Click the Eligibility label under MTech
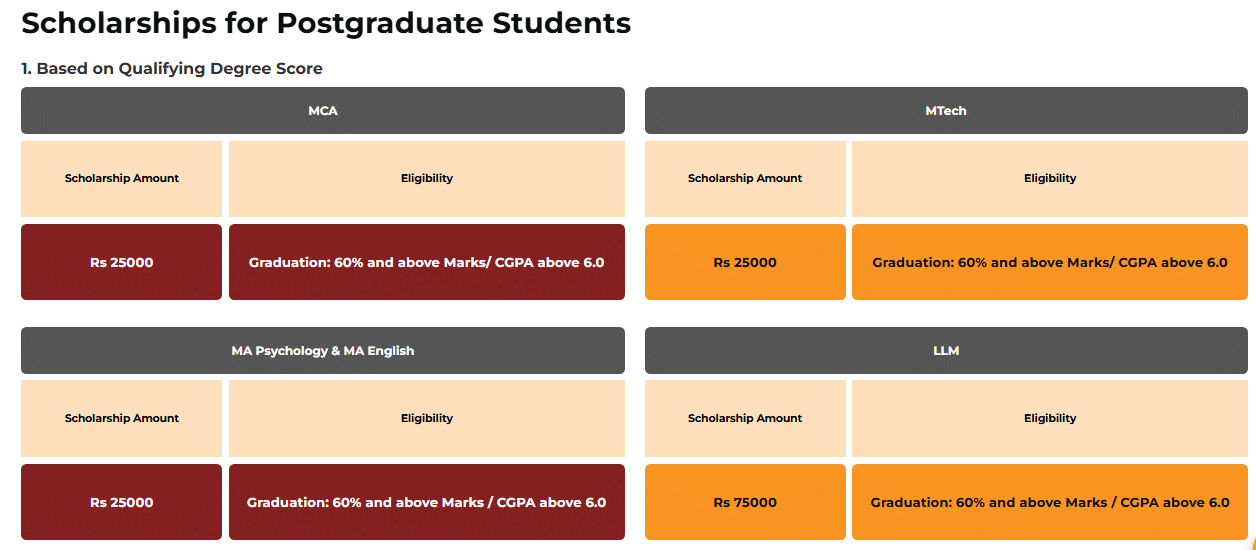 [1050, 179]
